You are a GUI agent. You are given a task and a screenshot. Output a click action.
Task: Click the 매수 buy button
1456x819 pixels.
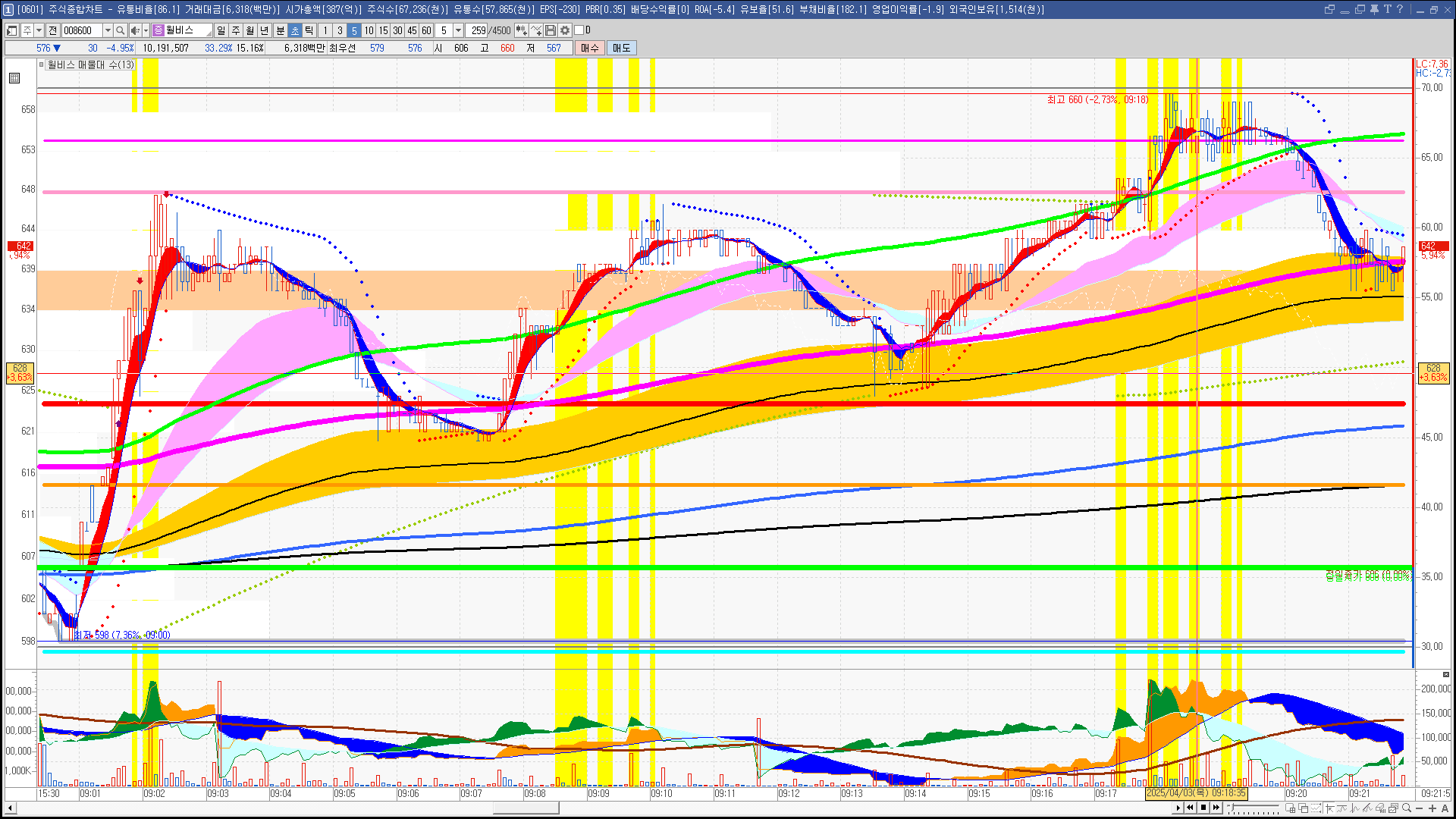coord(590,48)
